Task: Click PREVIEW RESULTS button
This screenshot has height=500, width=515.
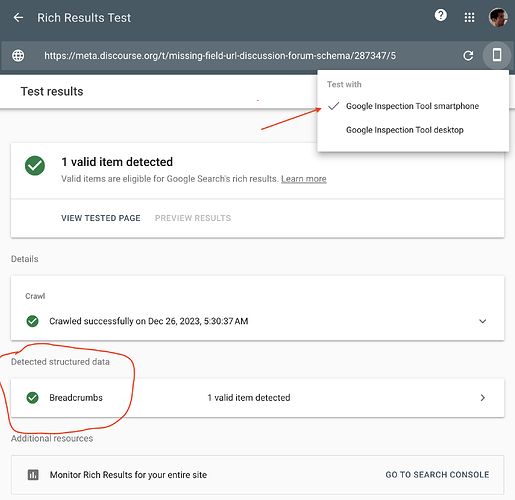Action: tap(193, 218)
